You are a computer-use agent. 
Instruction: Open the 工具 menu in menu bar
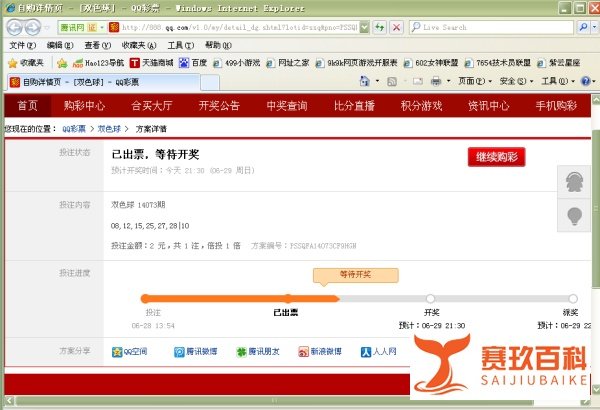pos(181,46)
